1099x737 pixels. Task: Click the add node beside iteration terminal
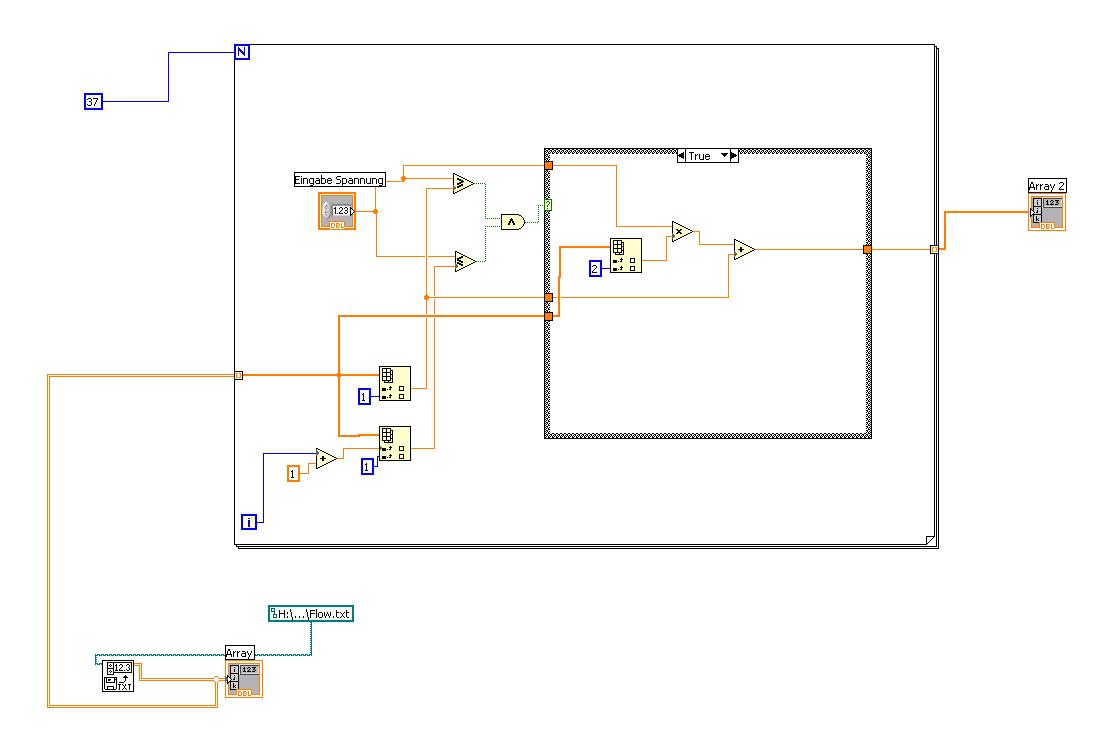click(326, 459)
